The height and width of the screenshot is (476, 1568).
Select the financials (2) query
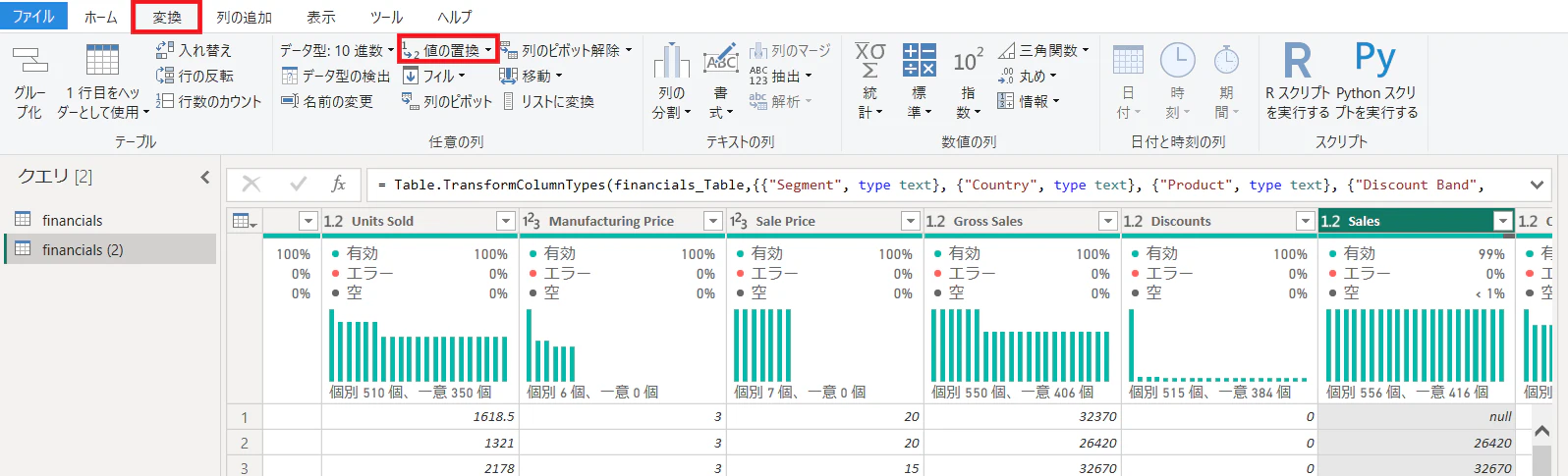[110, 249]
